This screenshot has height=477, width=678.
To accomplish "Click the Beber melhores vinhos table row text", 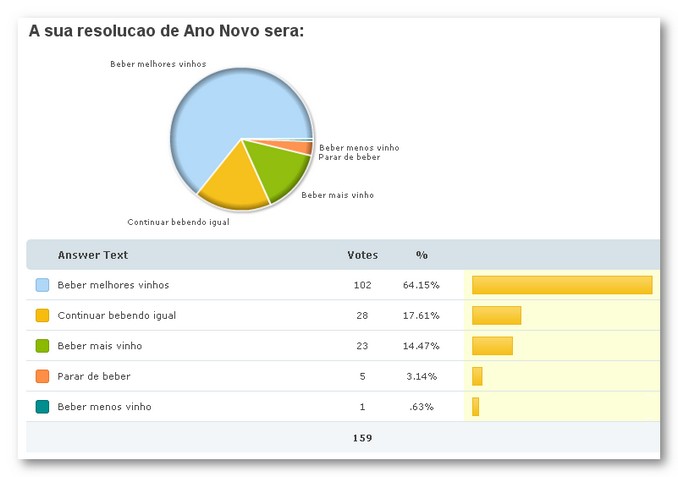I will (113, 285).
